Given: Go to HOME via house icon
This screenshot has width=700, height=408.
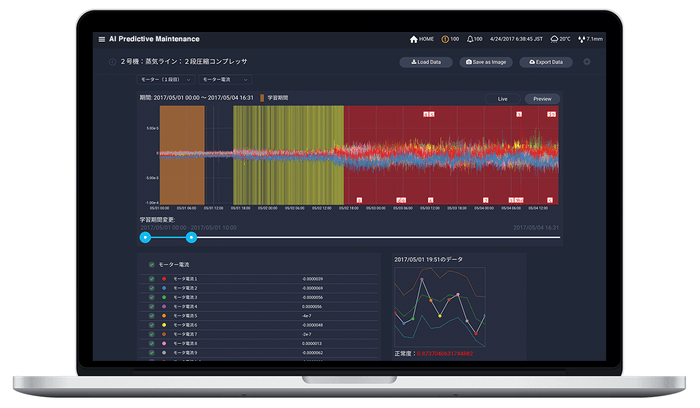Looking at the screenshot, I should tap(413, 39).
